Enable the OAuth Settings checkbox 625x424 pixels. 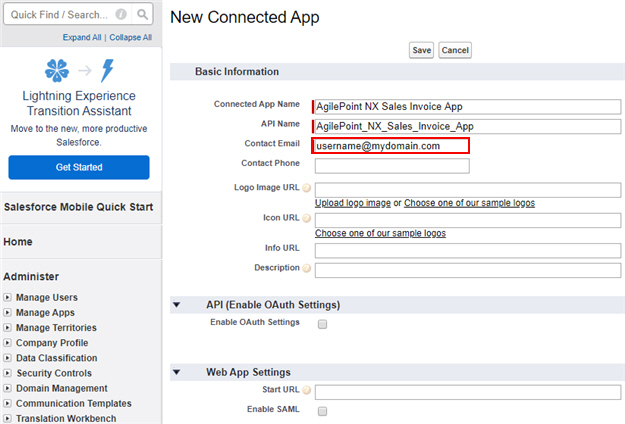(x=322, y=324)
